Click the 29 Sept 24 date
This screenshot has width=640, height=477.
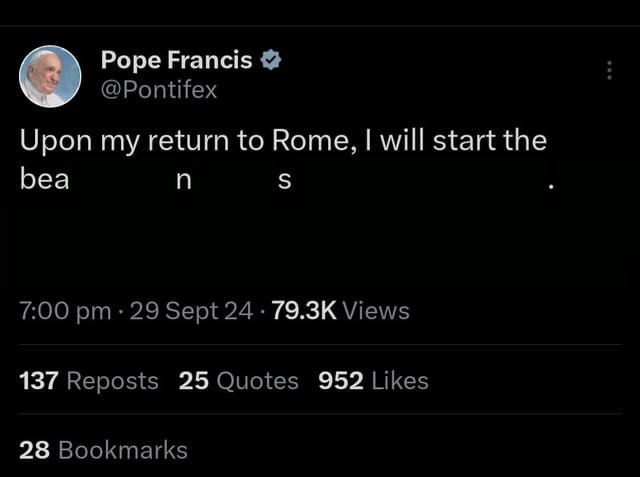(191, 311)
